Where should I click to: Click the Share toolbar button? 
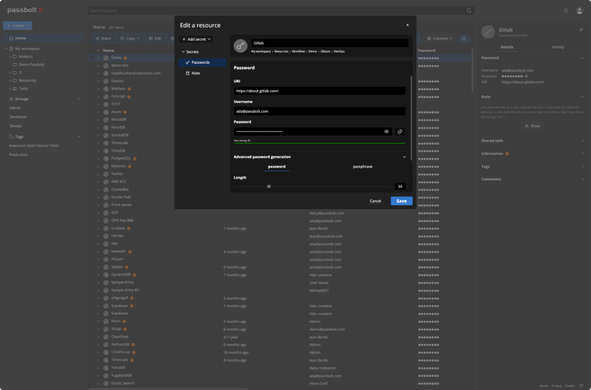(x=103, y=38)
